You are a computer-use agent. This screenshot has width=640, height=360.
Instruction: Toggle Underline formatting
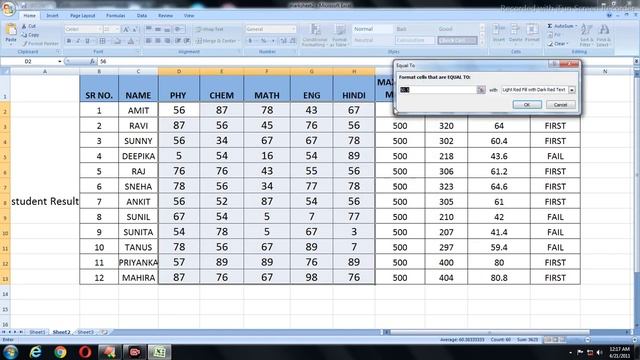pos(87,41)
